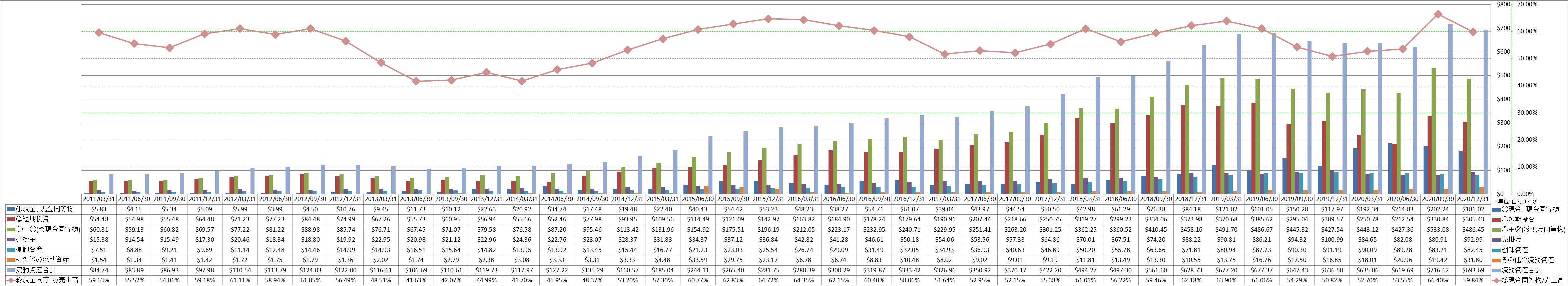Click the tall light-blue bar for 2020/09/30

point(1450,110)
